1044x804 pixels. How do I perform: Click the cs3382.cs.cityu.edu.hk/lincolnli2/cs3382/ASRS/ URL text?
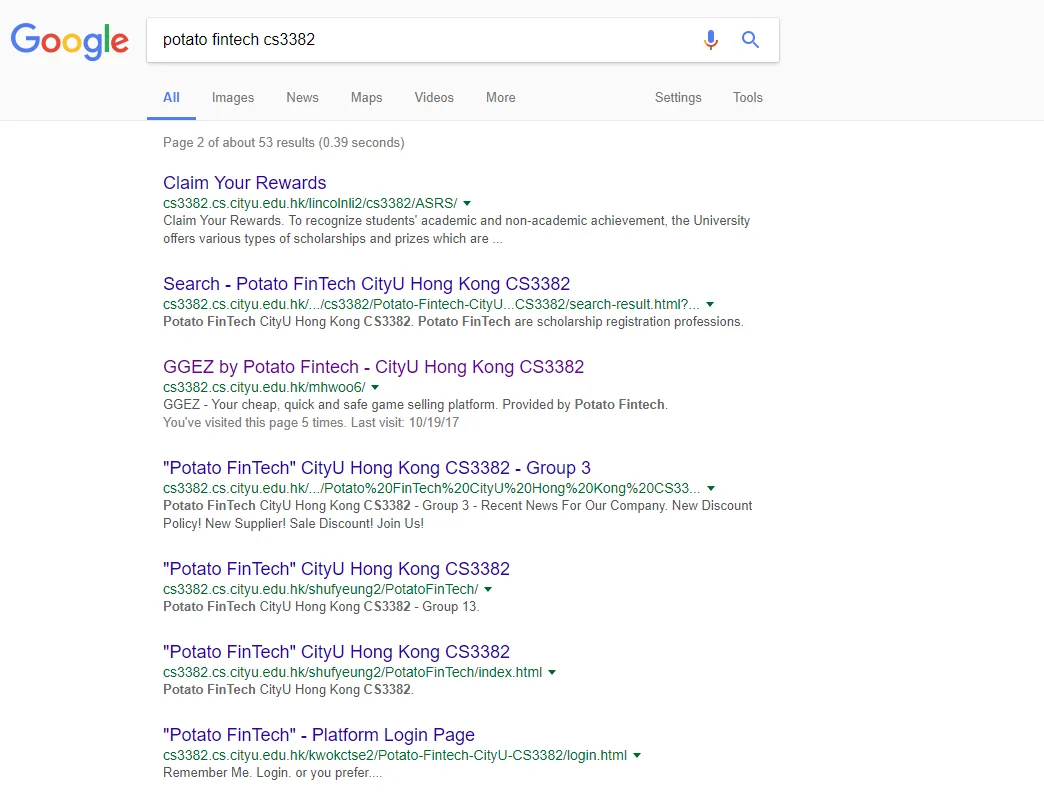(x=310, y=203)
